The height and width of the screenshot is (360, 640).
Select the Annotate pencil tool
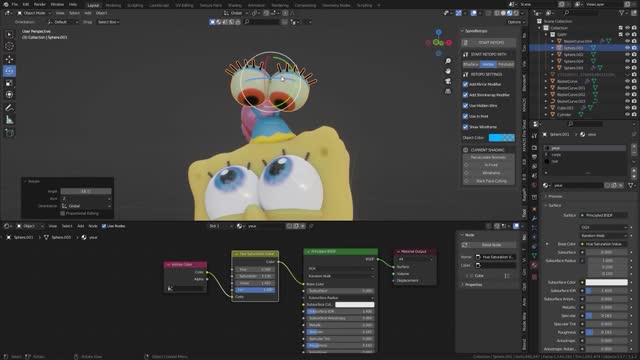9,108
